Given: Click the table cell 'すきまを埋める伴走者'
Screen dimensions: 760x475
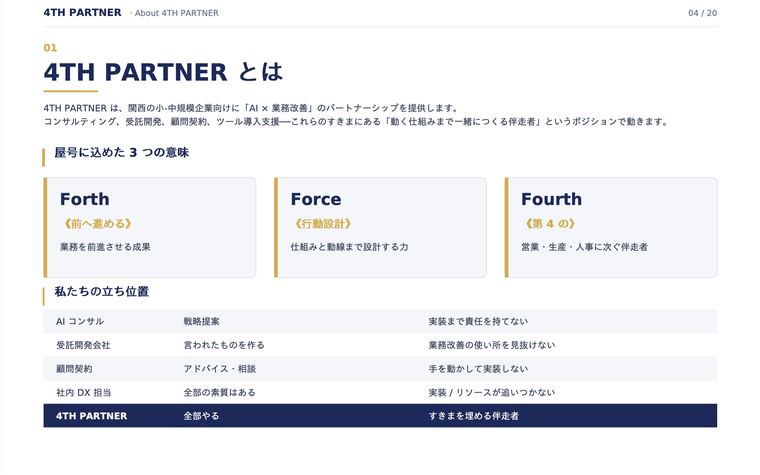Looking at the screenshot, I should (x=474, y=416).
